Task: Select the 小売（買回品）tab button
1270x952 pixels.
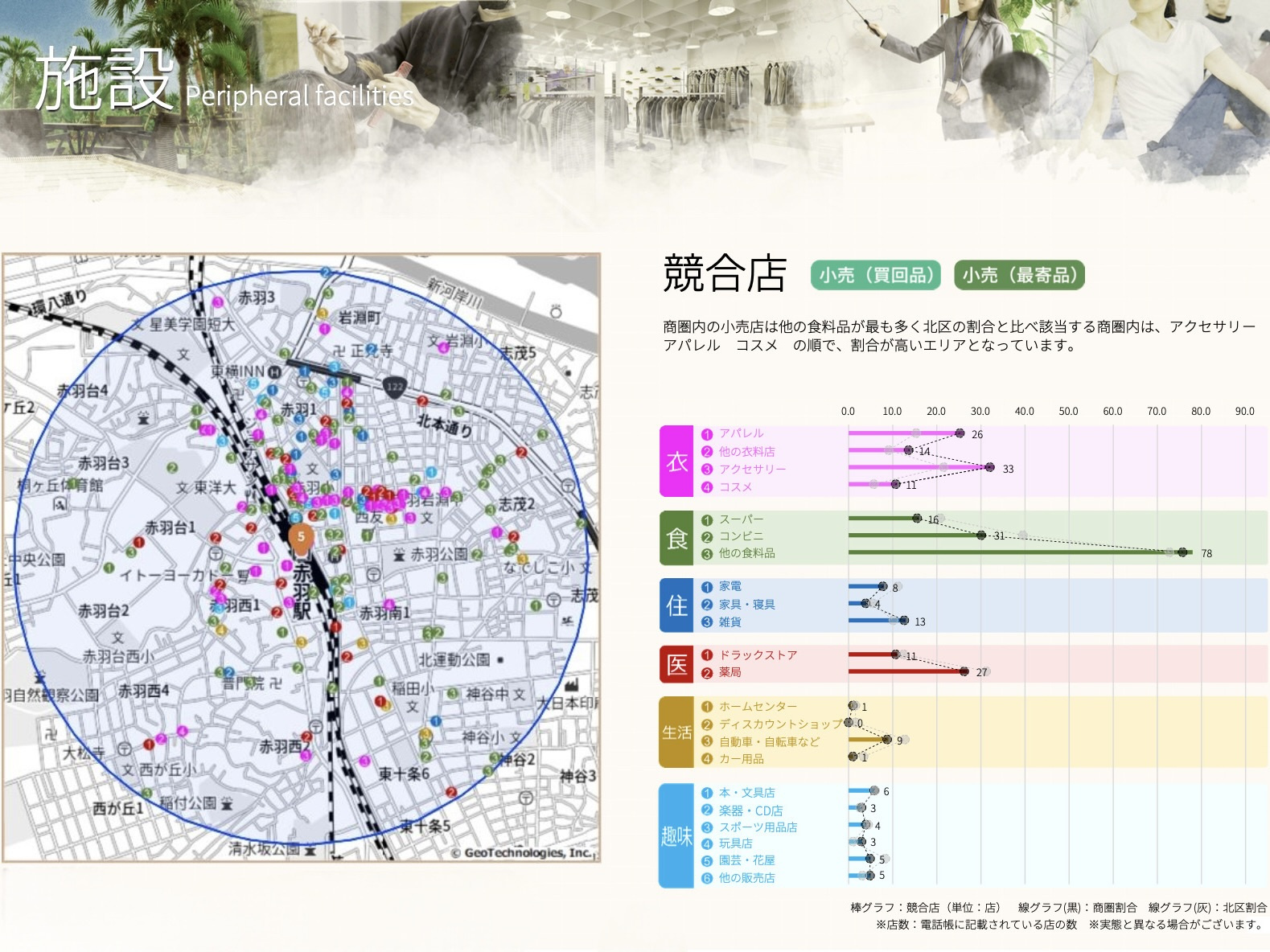Action: point(876,275)
